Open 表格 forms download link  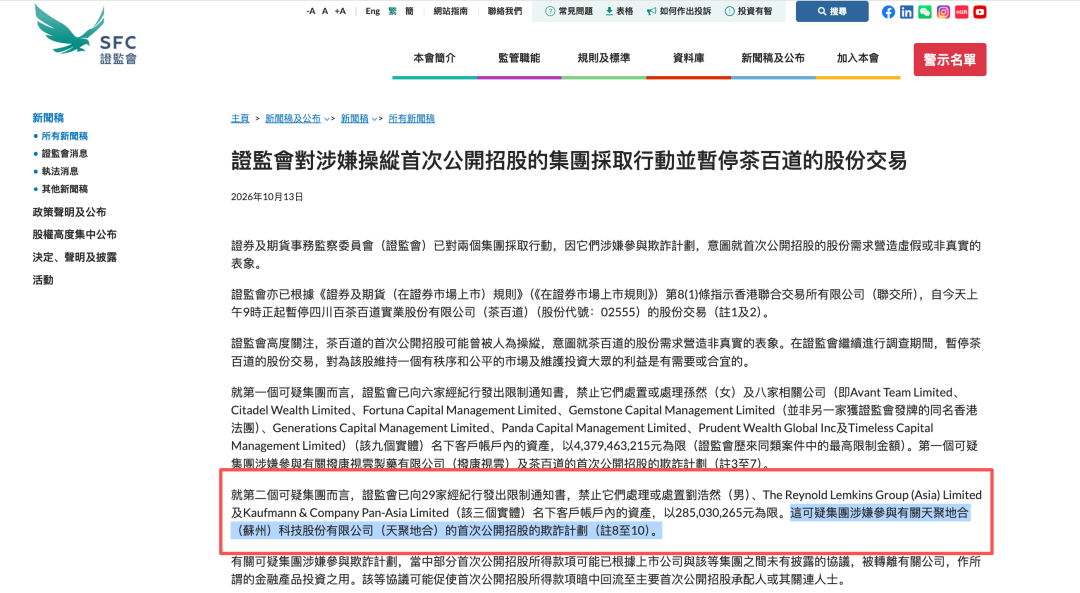pos(619,11)
